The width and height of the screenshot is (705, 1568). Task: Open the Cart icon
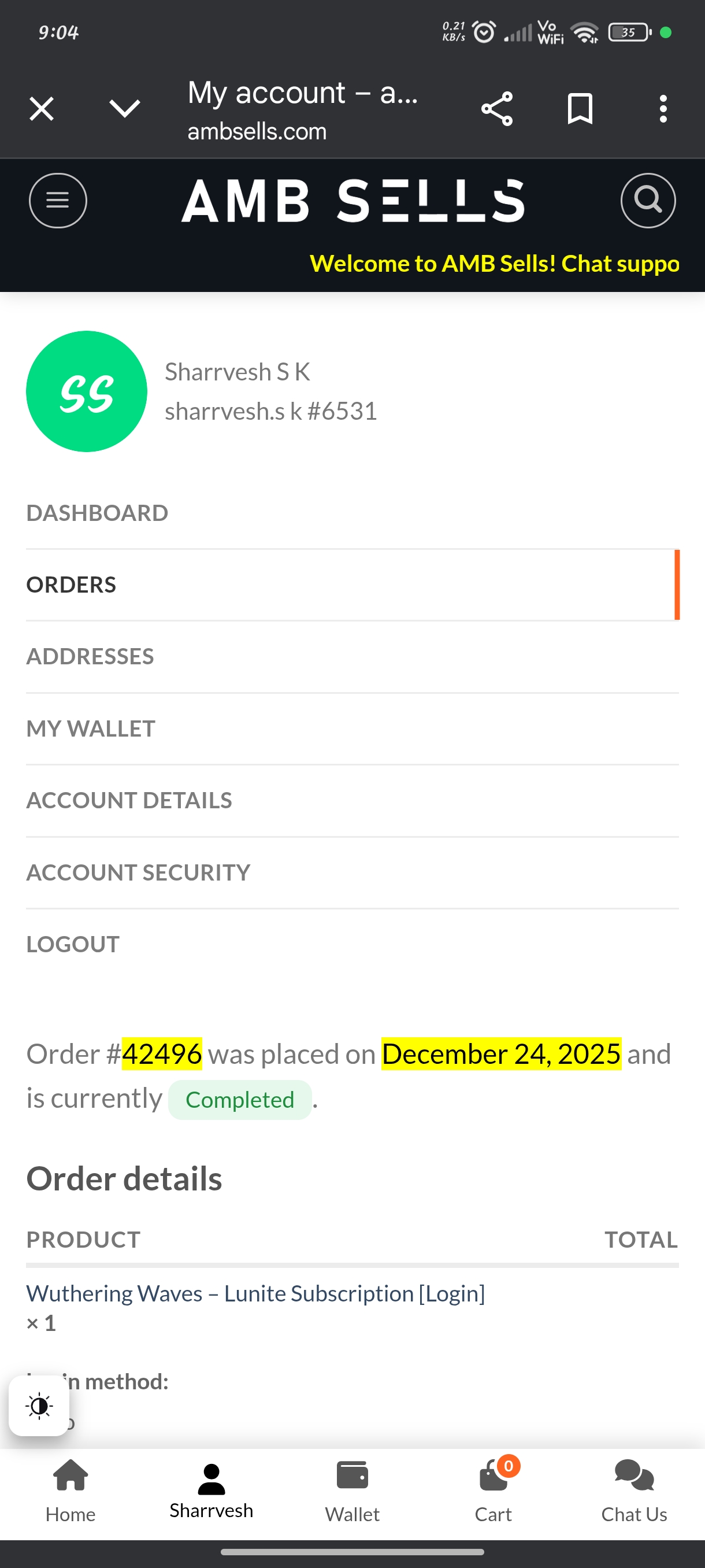493,1490
